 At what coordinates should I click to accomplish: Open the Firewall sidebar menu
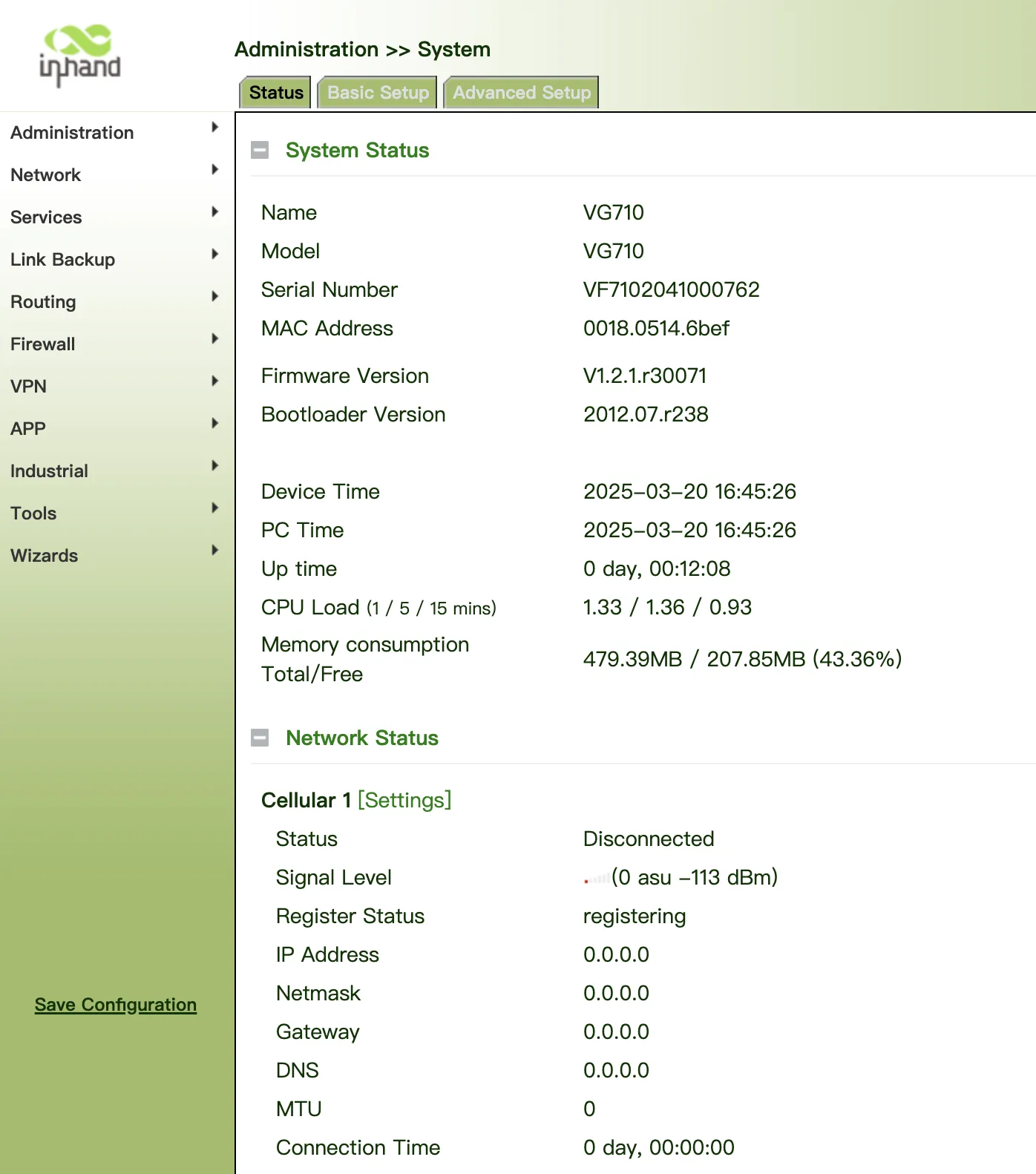[x=42, y=344]
